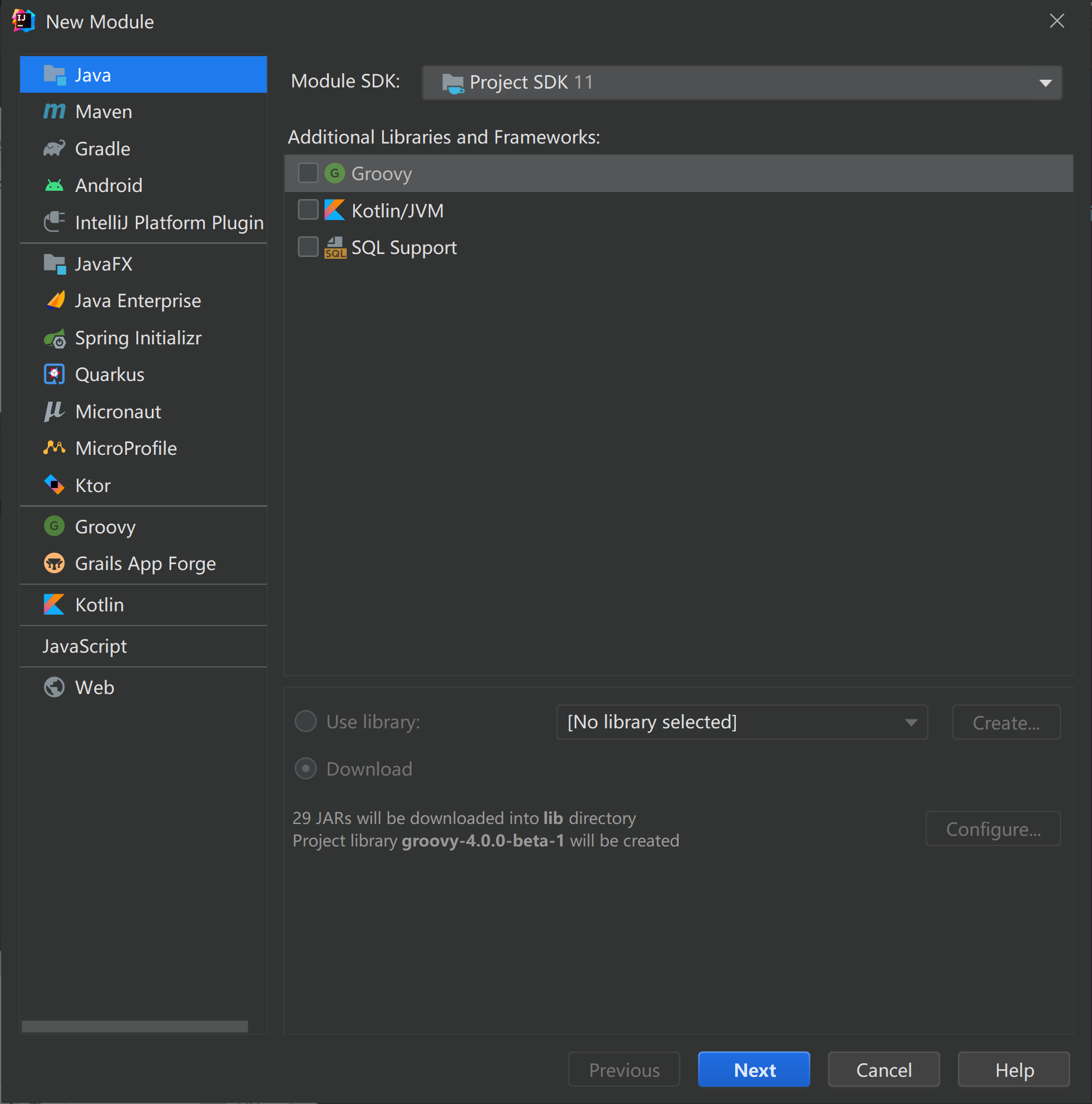
Task: Select JavaScript in the module list
Action: [x=84, y=646]
